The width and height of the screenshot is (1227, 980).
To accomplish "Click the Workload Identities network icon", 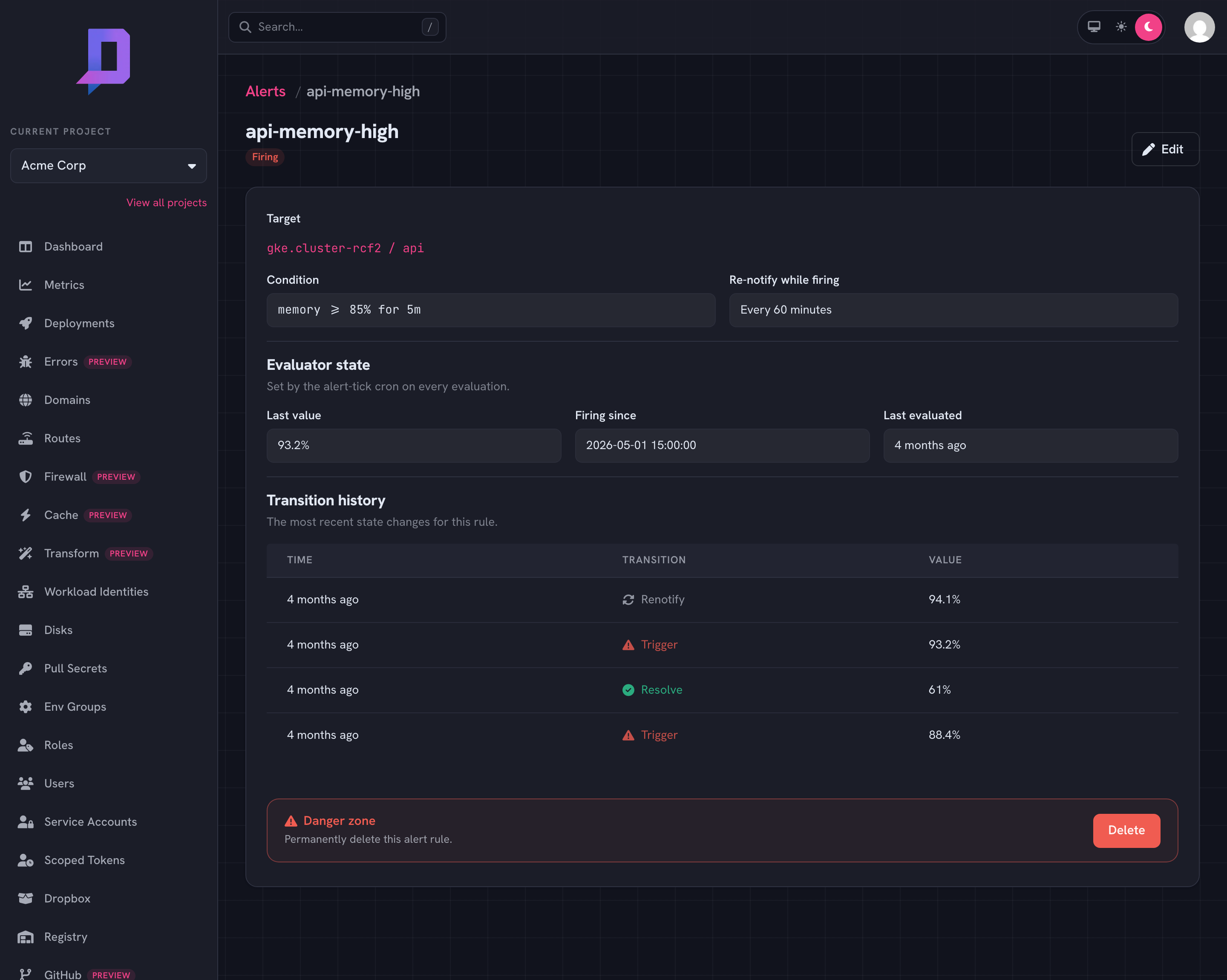I will (x=26, y=592).
